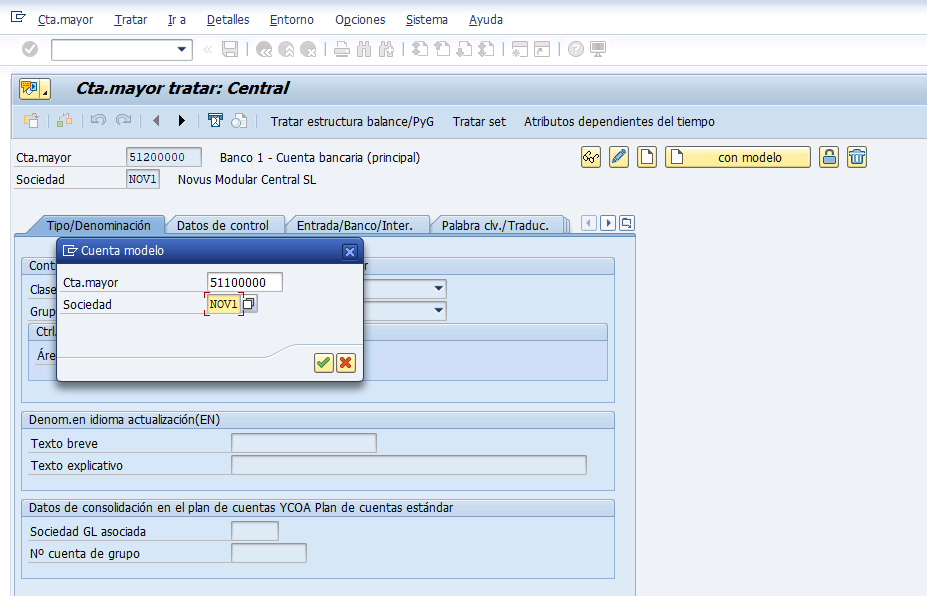Confirm Cuenta modelo with green checkmark

point(323,362)
